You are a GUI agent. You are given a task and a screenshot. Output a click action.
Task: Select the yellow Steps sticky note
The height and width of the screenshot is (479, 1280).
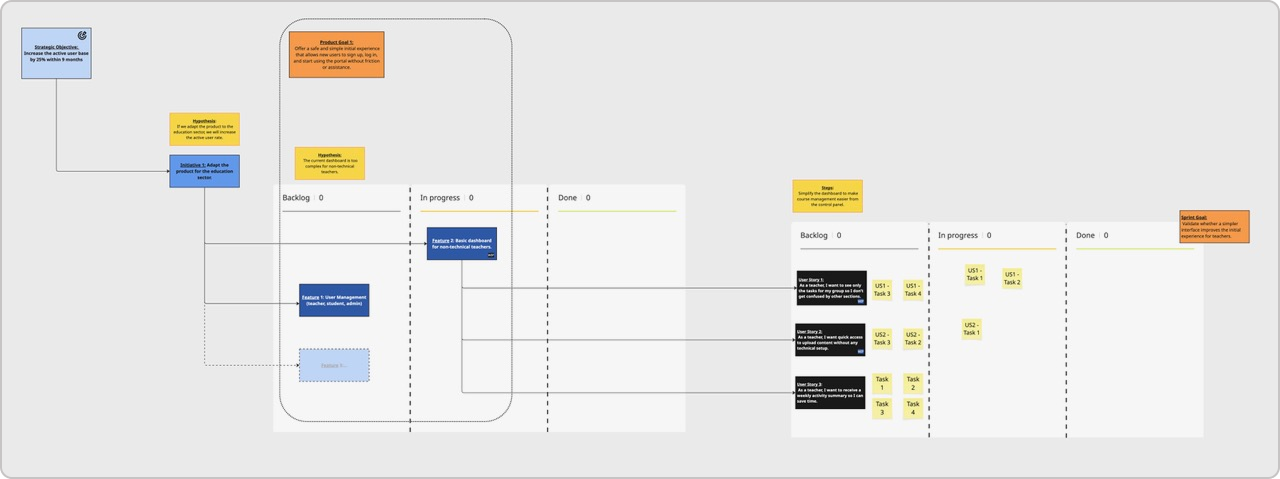[827, 197]
